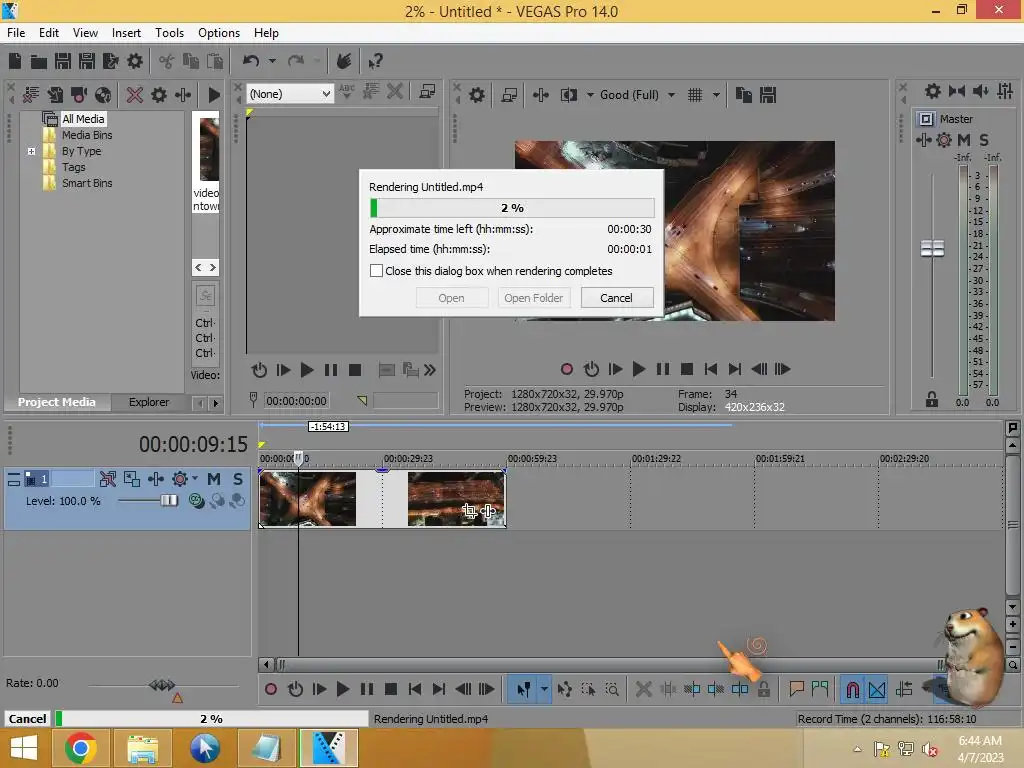Open the Overlays grid dropdown arrow
This screenshot has height=768, width=1024.
(716, 95)
